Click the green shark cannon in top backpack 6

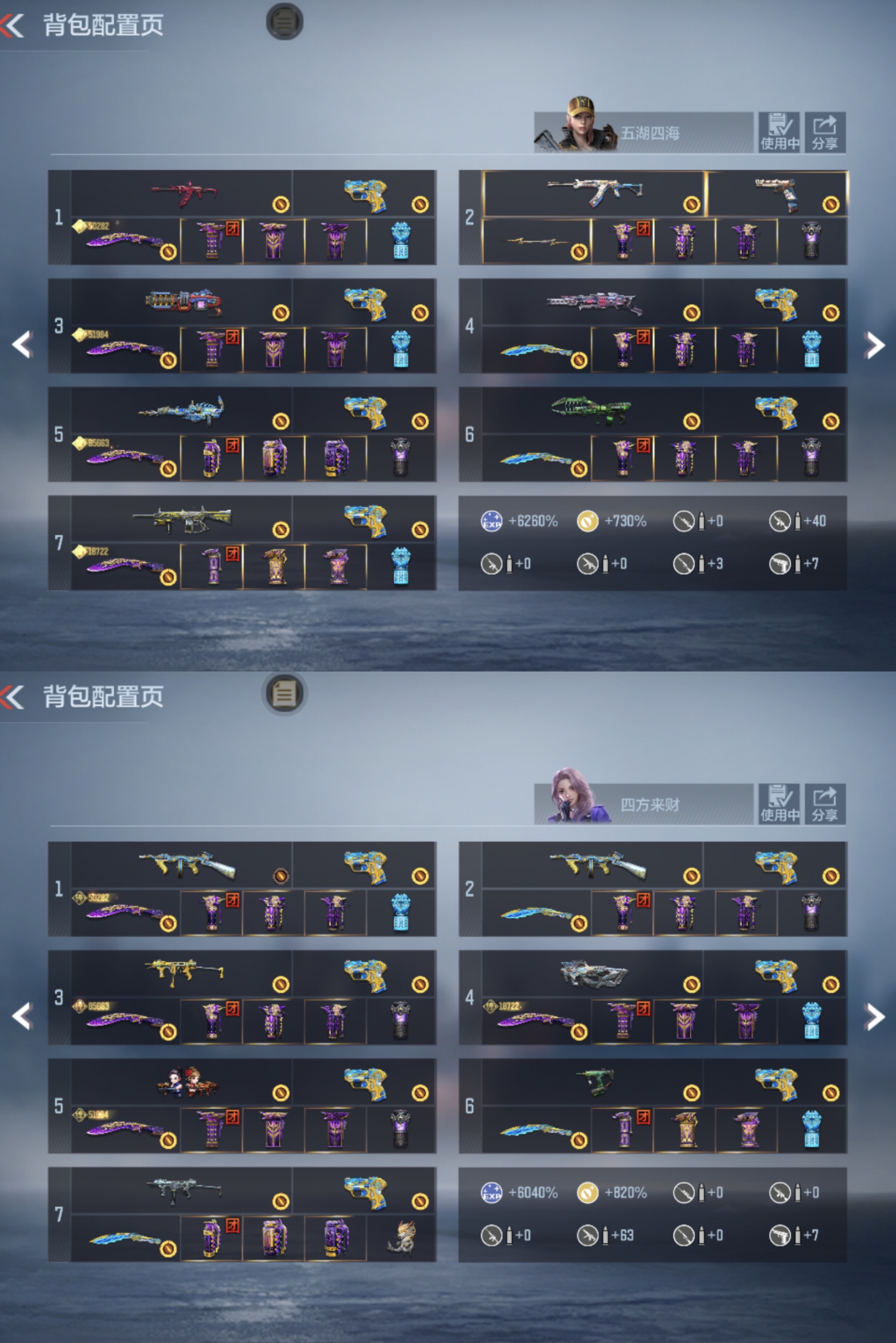point(592,410)
